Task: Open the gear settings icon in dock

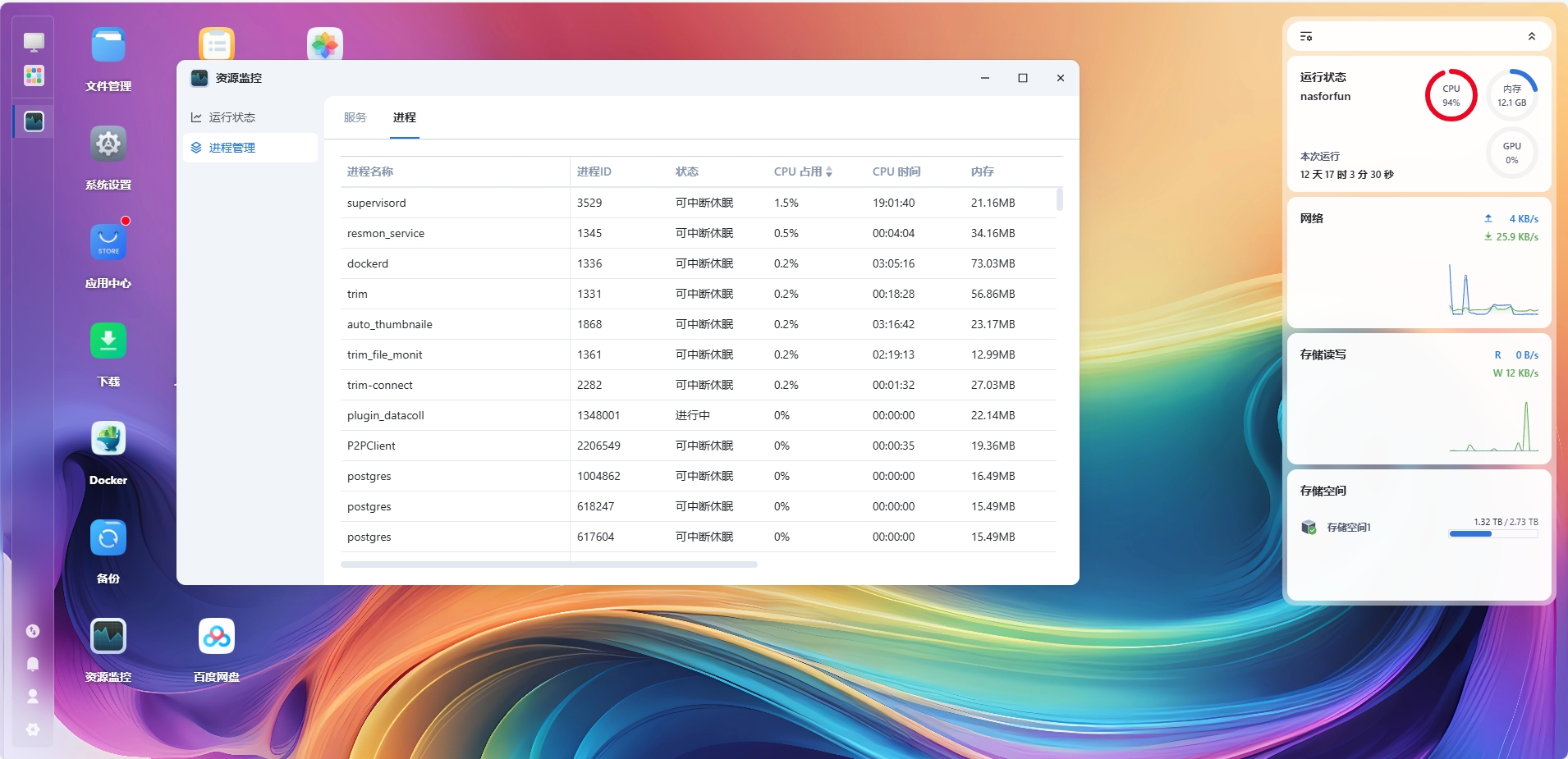Action: click(33, 729)
